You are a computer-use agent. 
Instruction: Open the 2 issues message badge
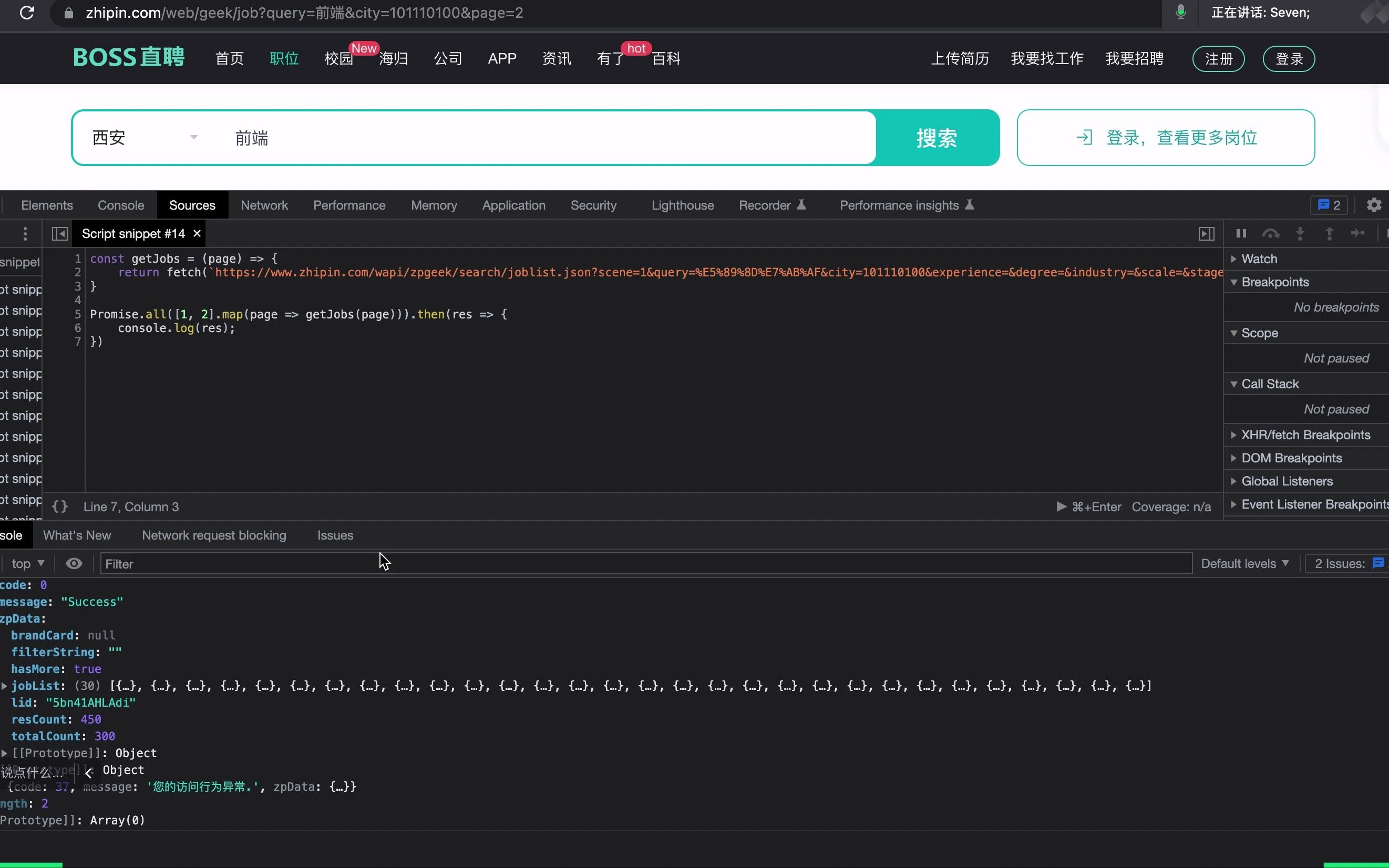pos(1329,205)
